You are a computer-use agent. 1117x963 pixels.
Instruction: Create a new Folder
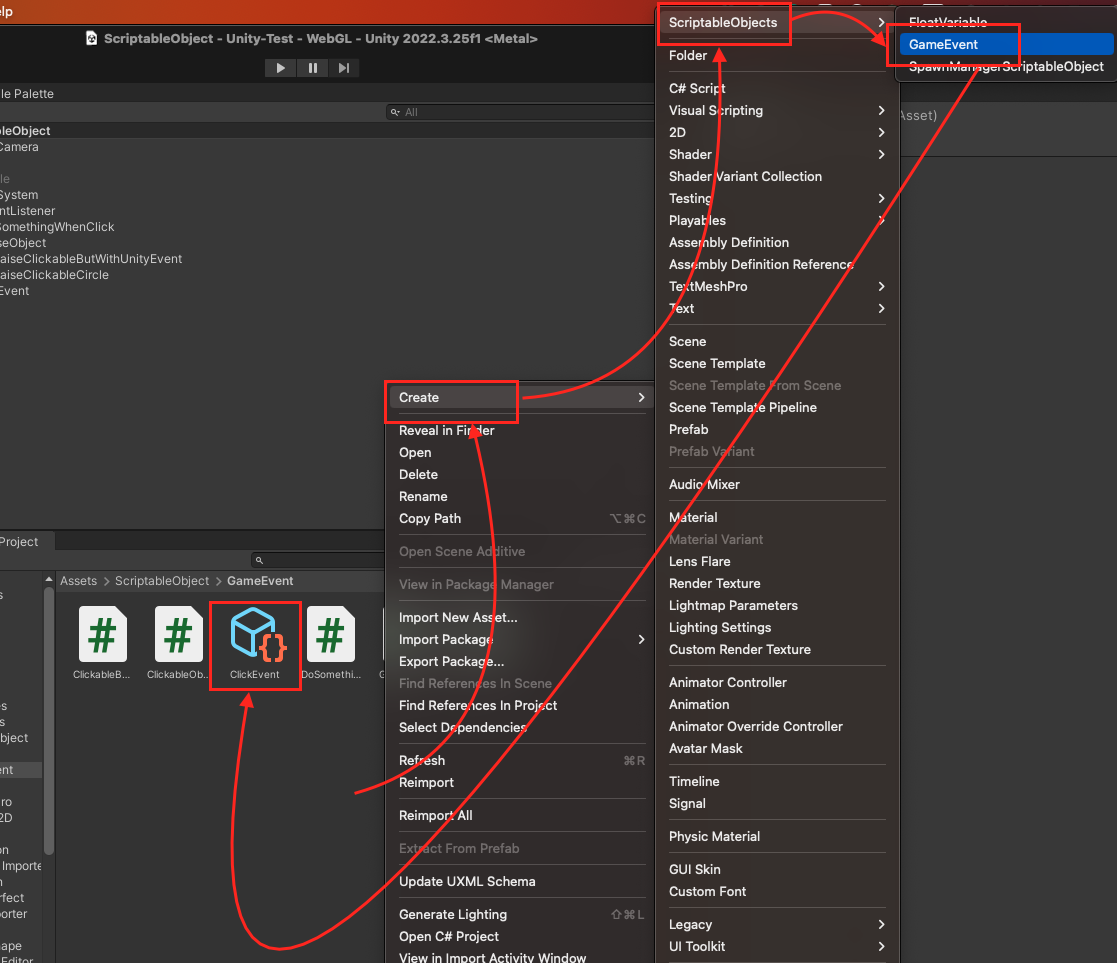776,55
